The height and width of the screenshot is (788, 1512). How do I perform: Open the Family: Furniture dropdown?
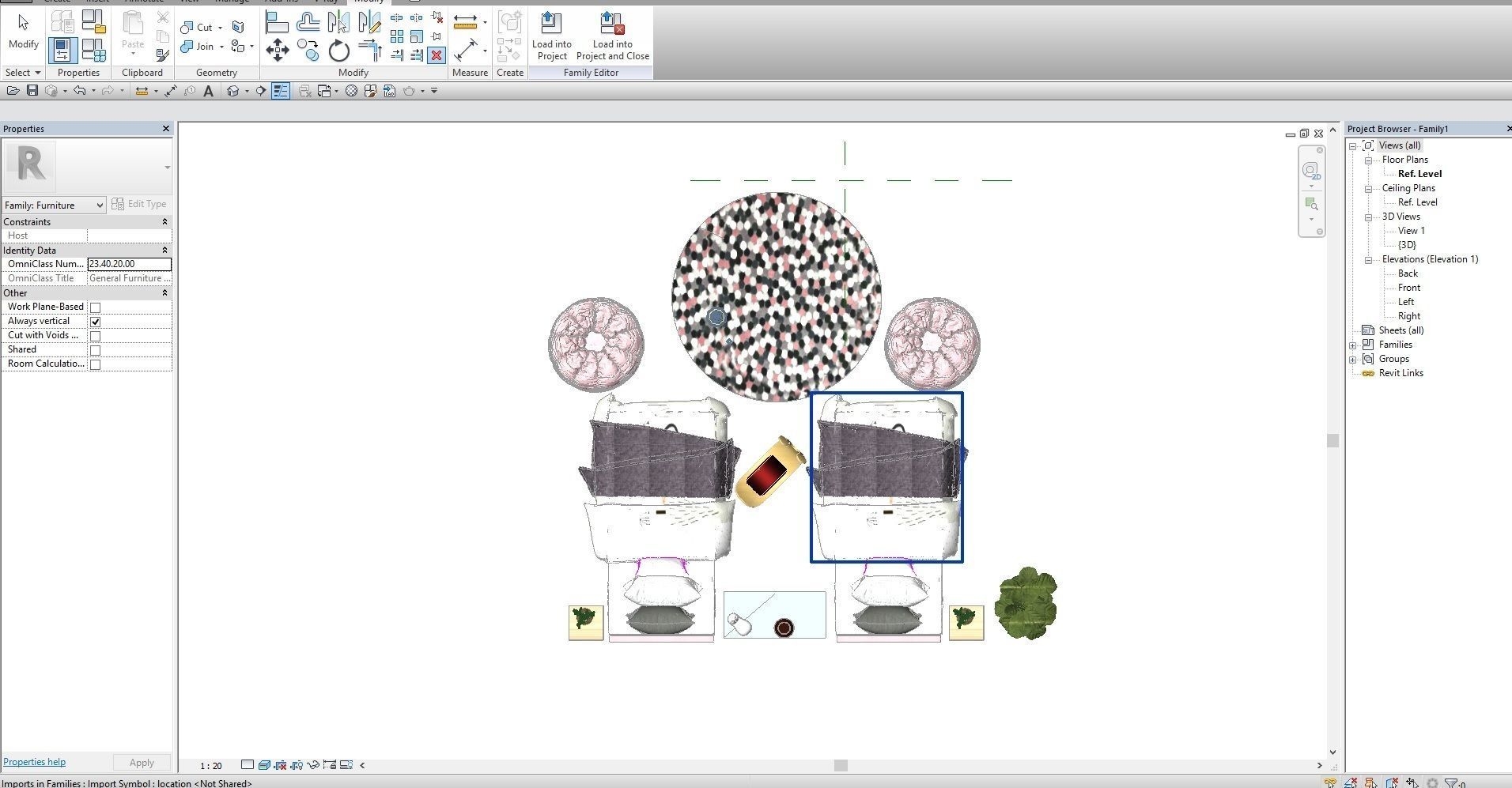click(54, 205)
